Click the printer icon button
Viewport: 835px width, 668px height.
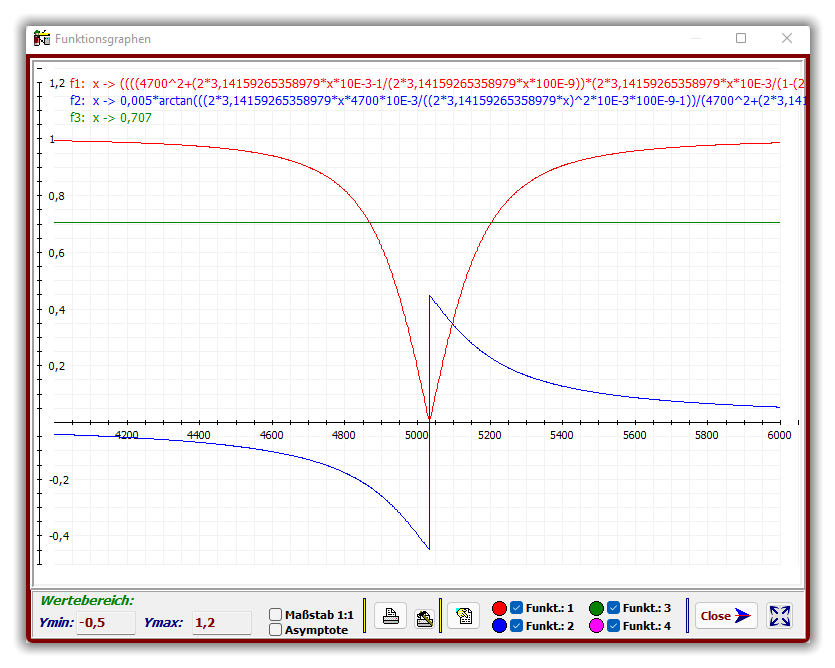click(x=391, y=616)
